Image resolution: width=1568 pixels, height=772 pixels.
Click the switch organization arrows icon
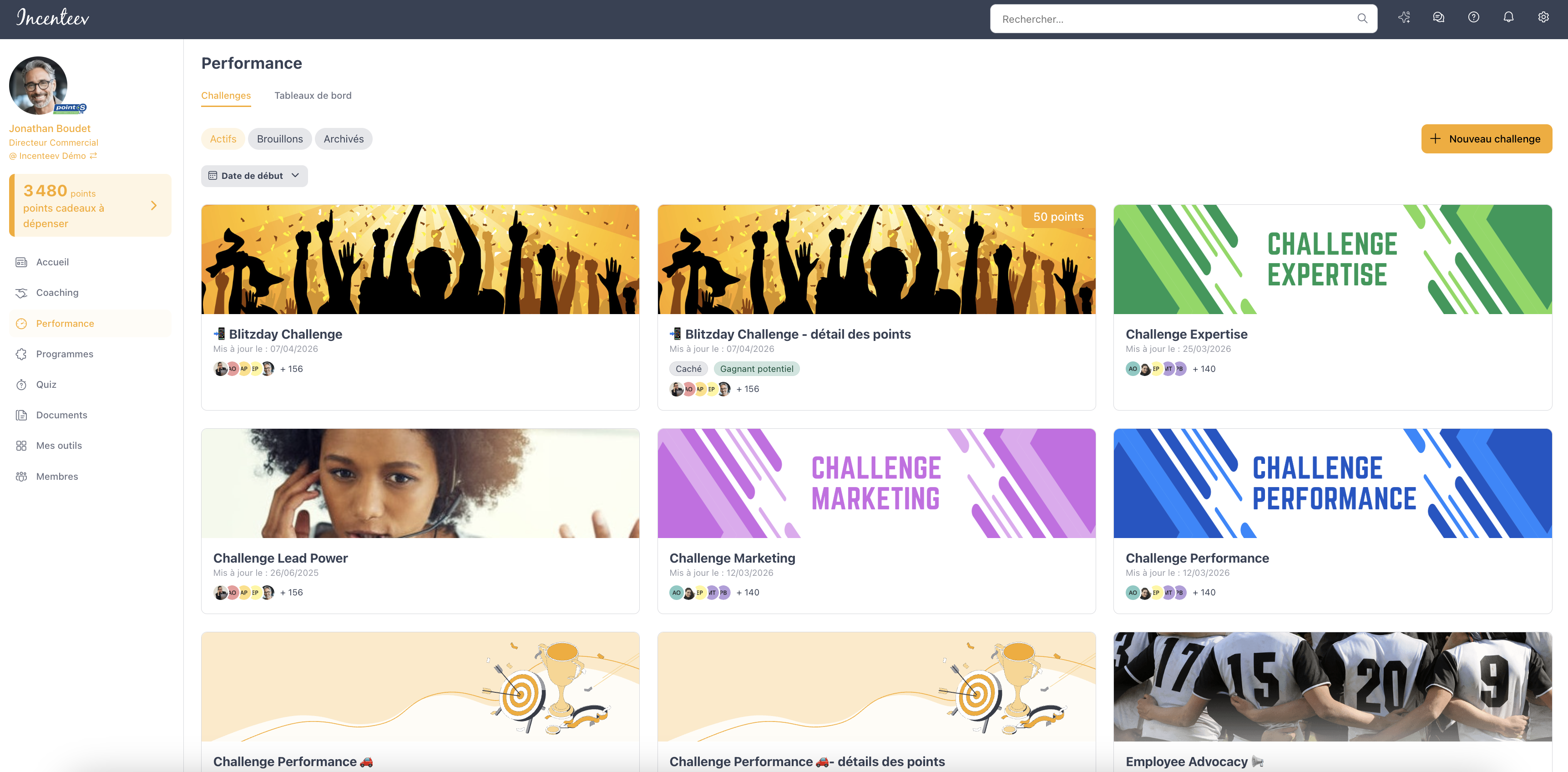point(93,156)
